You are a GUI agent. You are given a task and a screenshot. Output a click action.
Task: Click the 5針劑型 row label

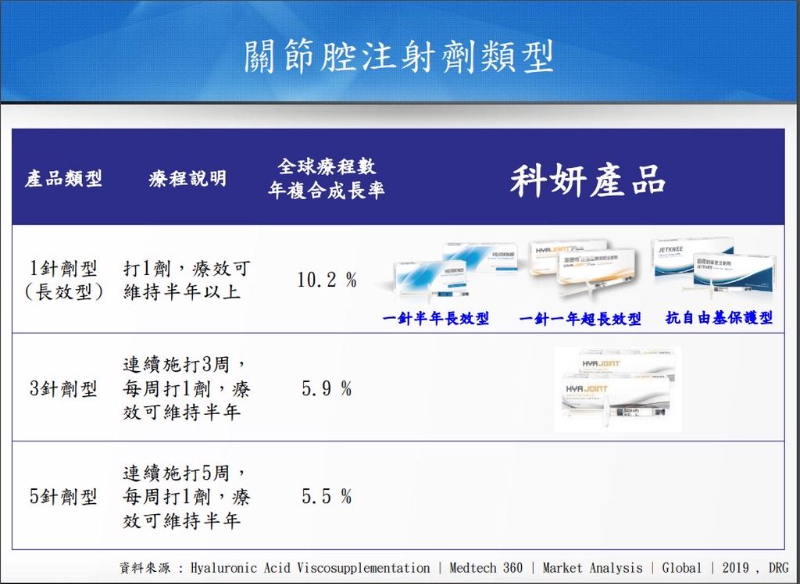[64, 496]
